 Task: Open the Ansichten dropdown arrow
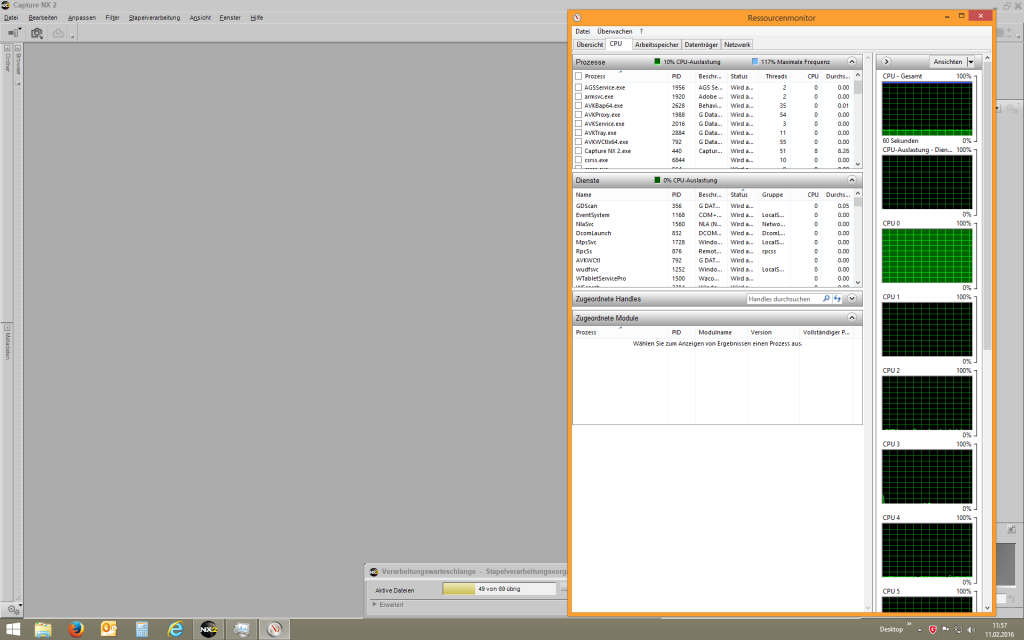click(970, 61)
